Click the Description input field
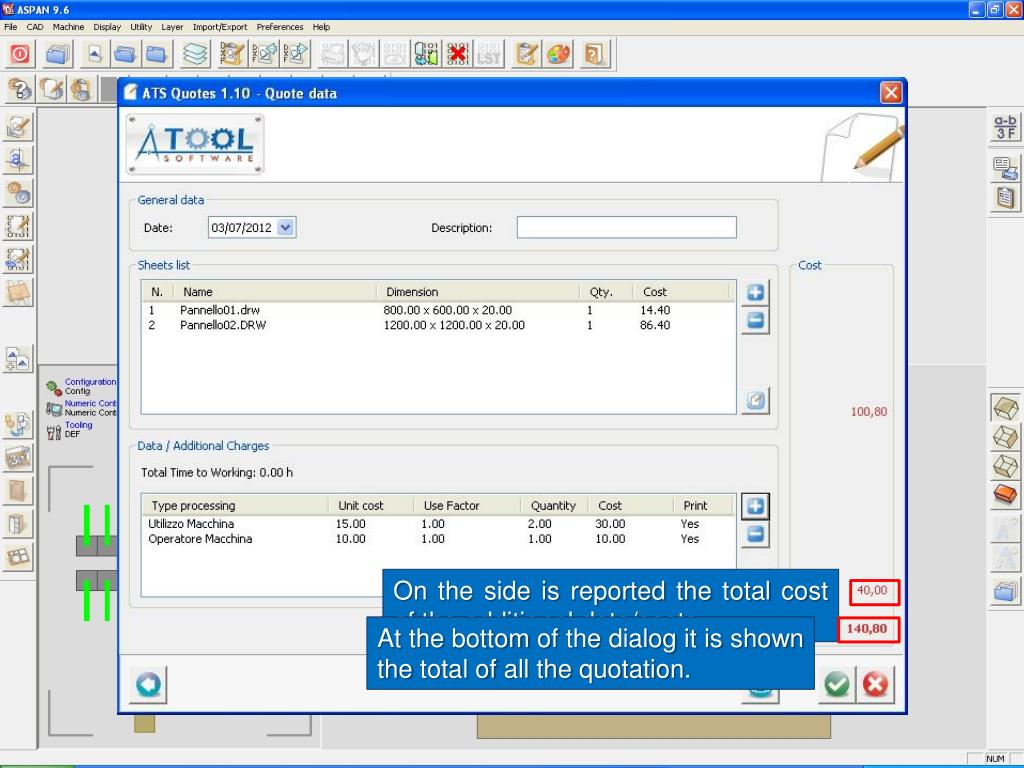1024x768 pixels. pos(626,227)
